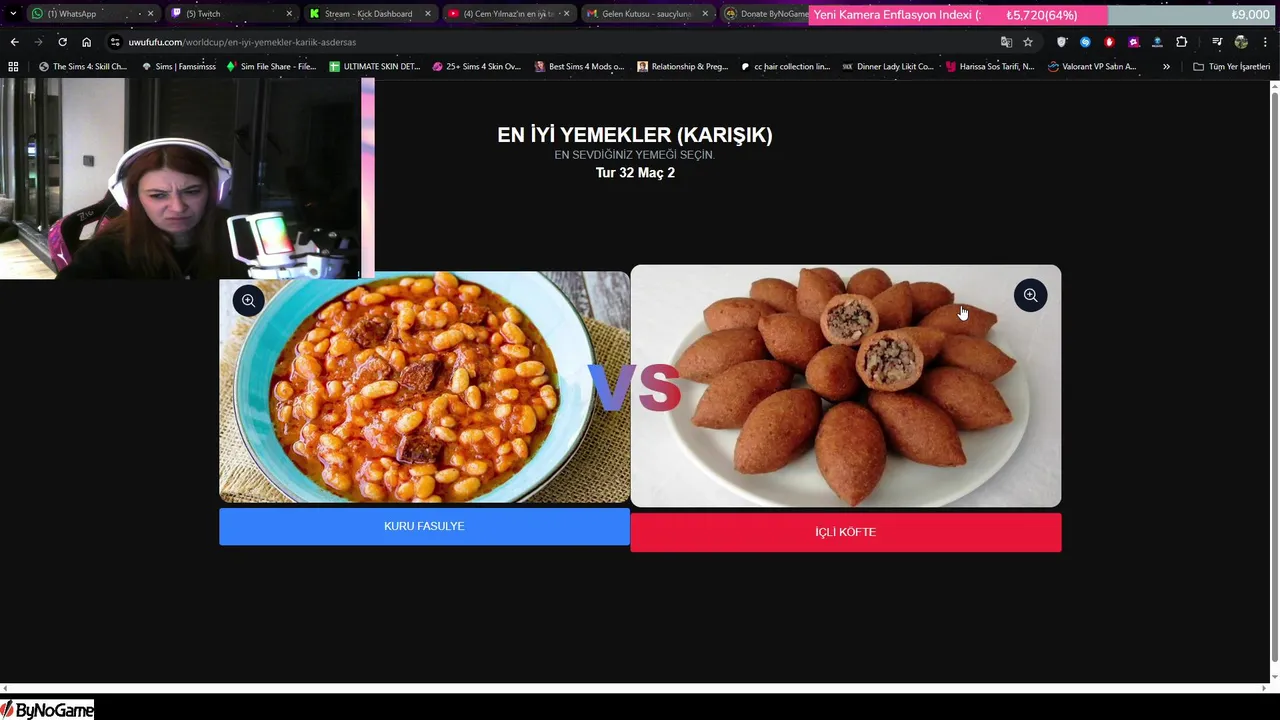Switch to the Cem Yılmaz YouTube tab
Image resolution: width=1280 pixels, height=720 pixels.
click(x=508, y=14)
